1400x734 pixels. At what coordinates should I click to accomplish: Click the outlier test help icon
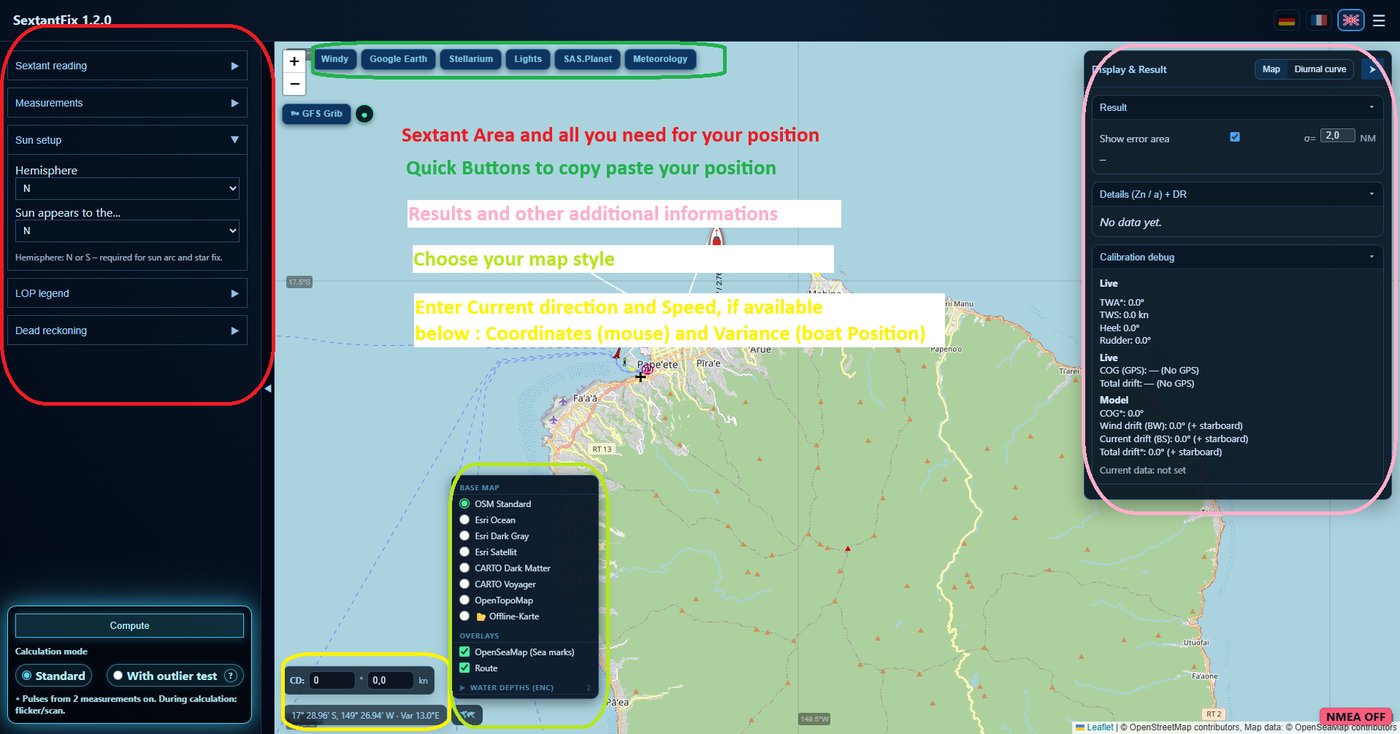tap(232, 676)
